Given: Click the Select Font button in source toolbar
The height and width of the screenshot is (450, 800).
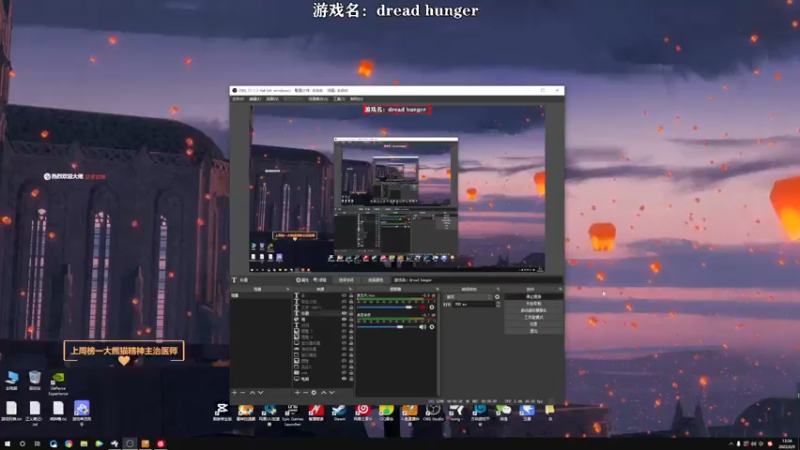Looking at the screenshot, I should [x=346, y=280].
